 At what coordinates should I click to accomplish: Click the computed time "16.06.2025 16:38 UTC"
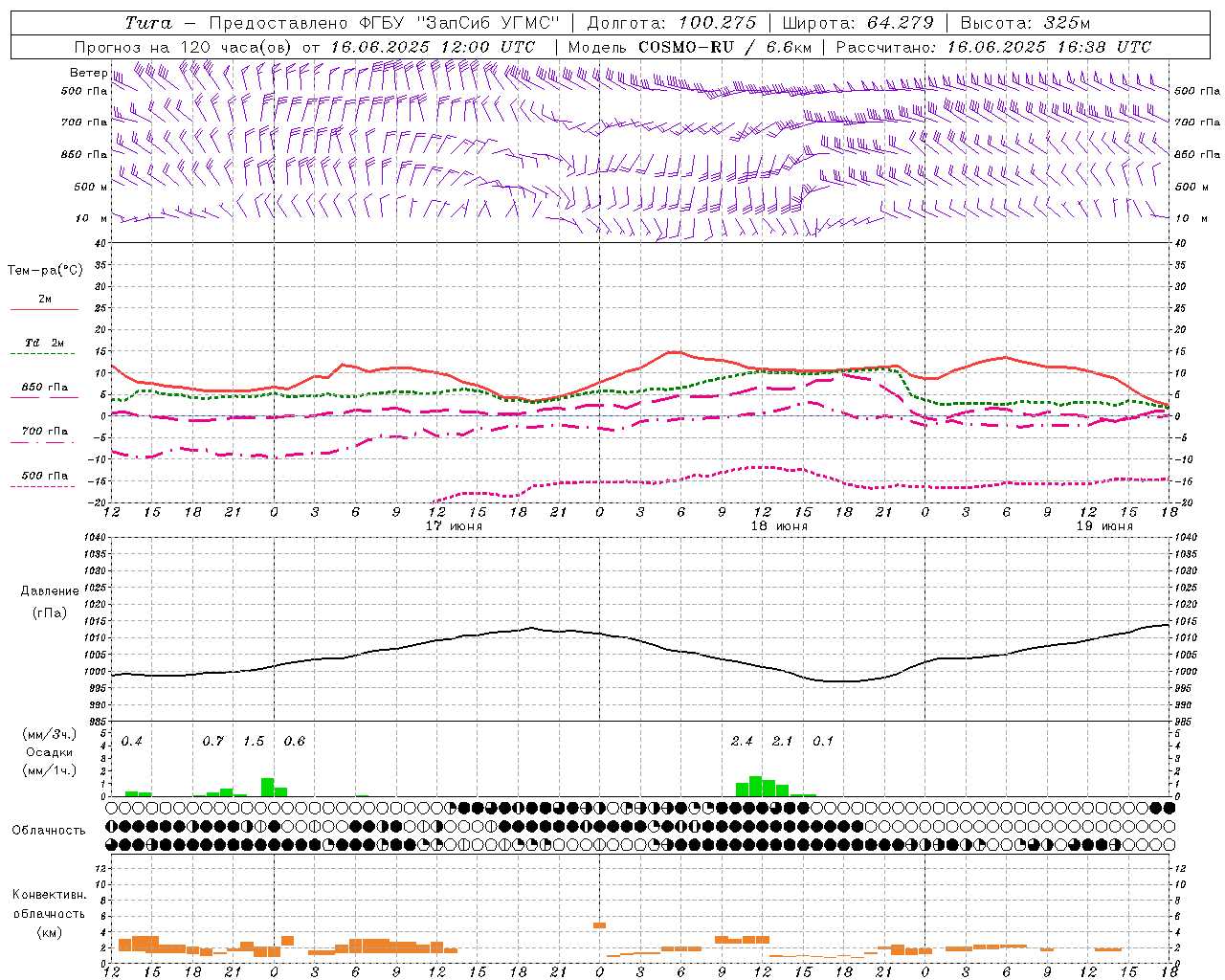pos(1049,47)
